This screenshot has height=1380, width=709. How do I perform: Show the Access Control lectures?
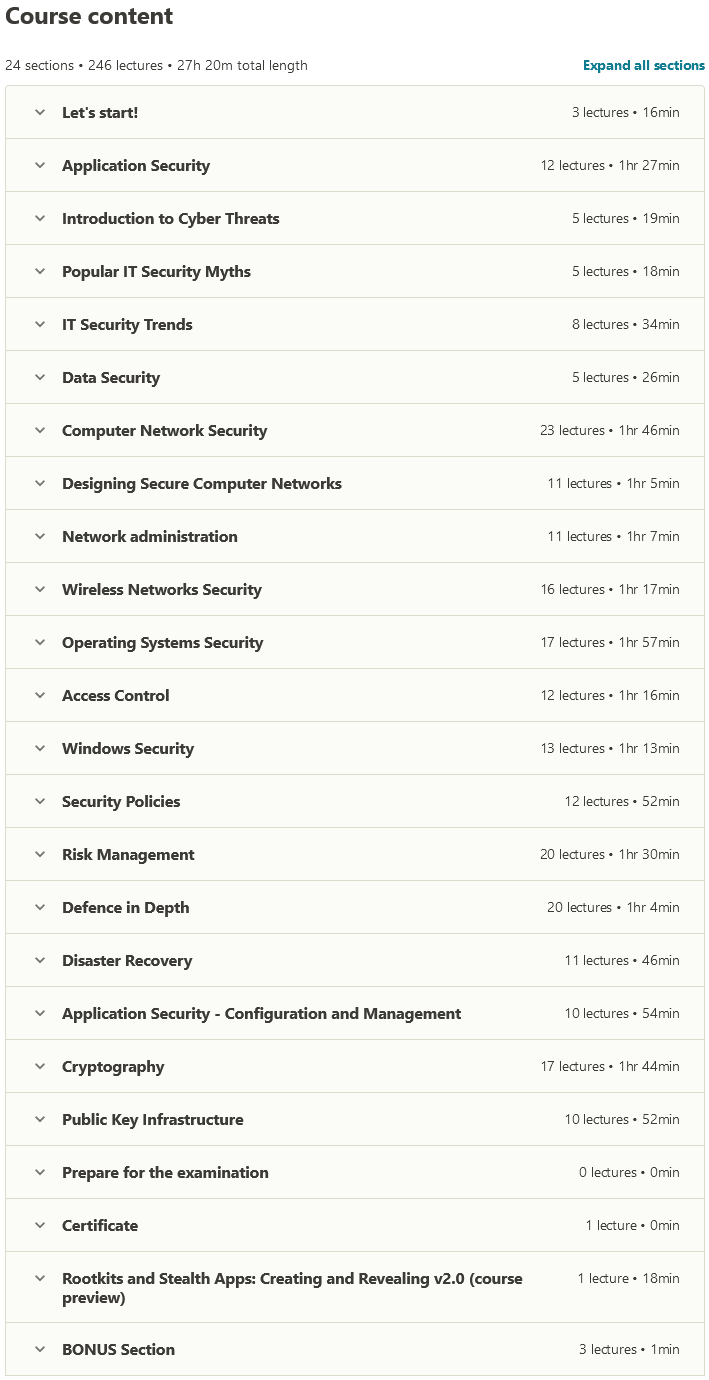pos(116,695)
